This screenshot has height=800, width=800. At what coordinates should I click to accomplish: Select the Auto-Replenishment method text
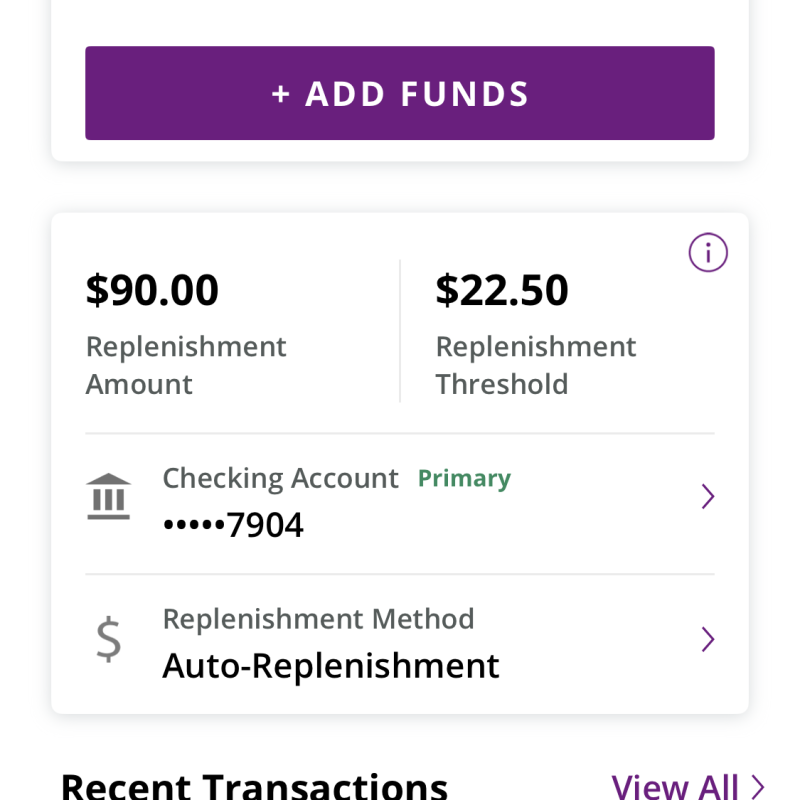click(331, 666)
